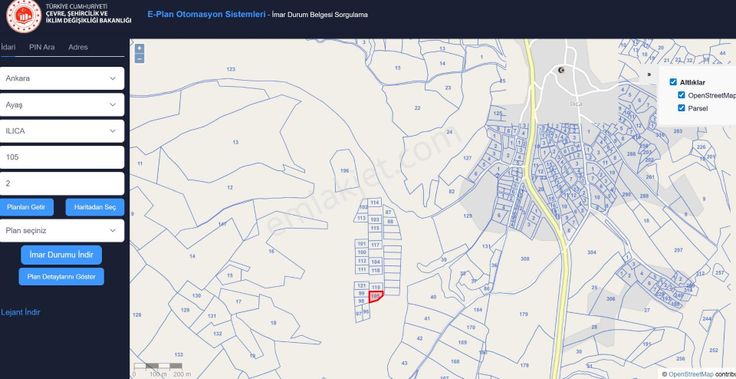Click the Planları Getir button

point(26,207)
